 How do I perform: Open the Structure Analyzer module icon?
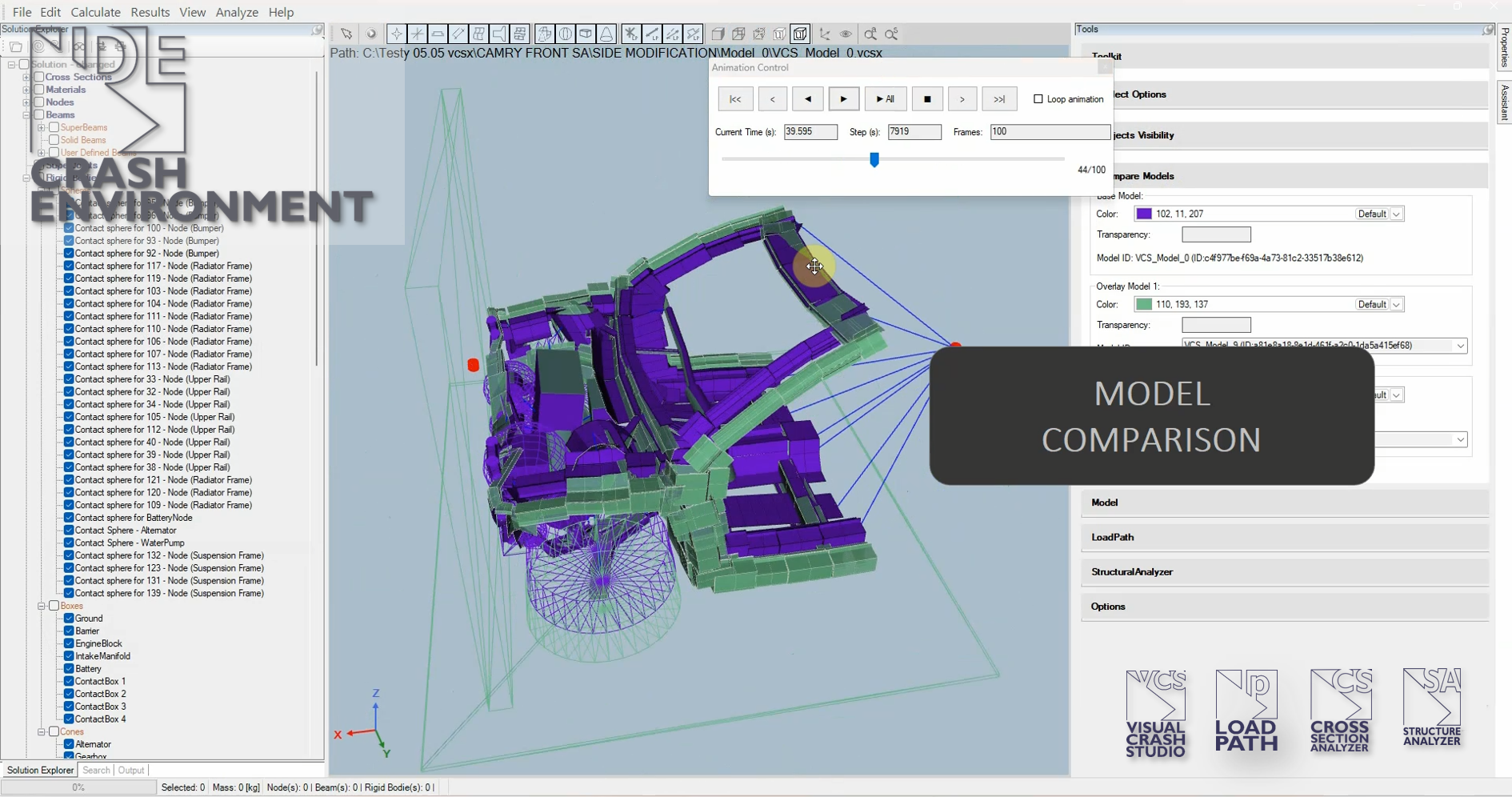click(x=1432, y=707)
